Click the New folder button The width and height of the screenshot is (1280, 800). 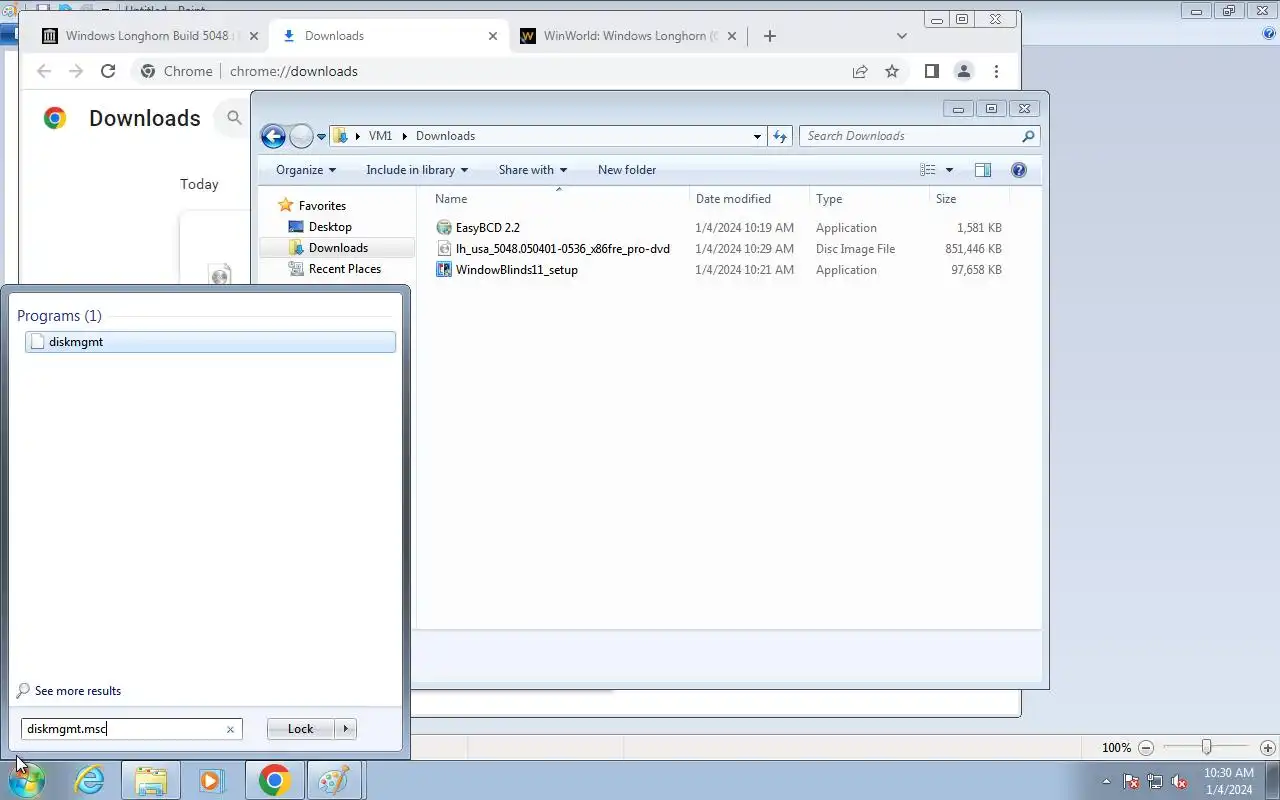(x=627, y=170)
